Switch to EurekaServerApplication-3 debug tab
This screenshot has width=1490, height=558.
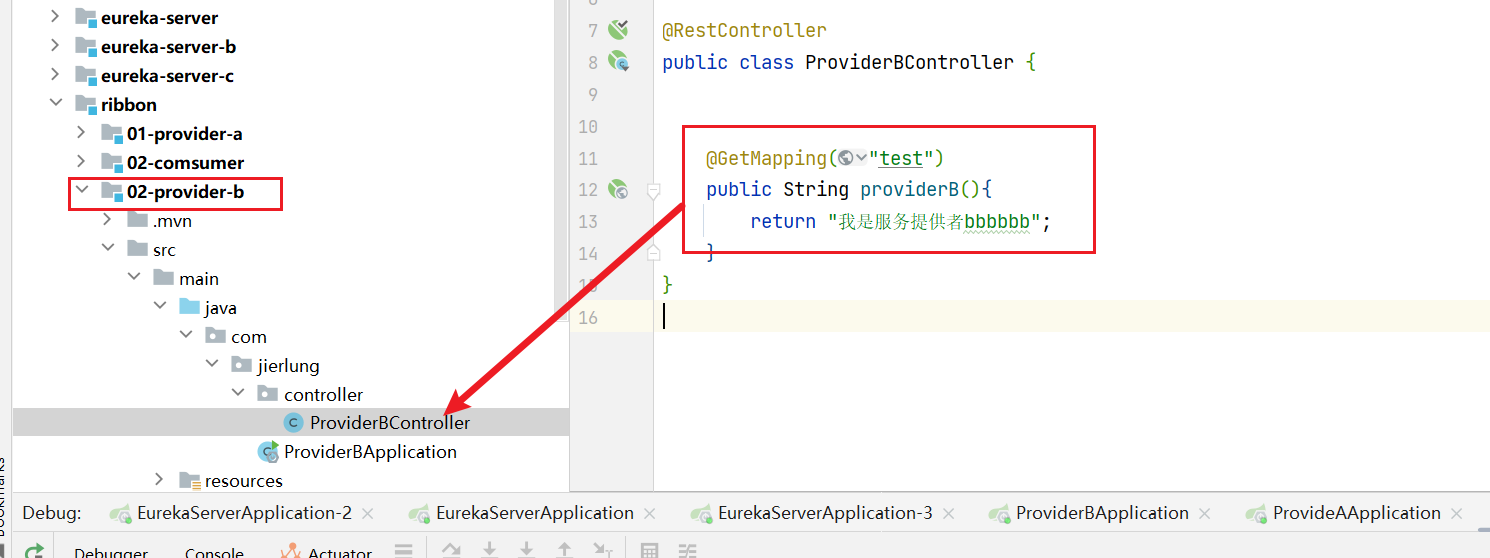click(x=825, y=513)
